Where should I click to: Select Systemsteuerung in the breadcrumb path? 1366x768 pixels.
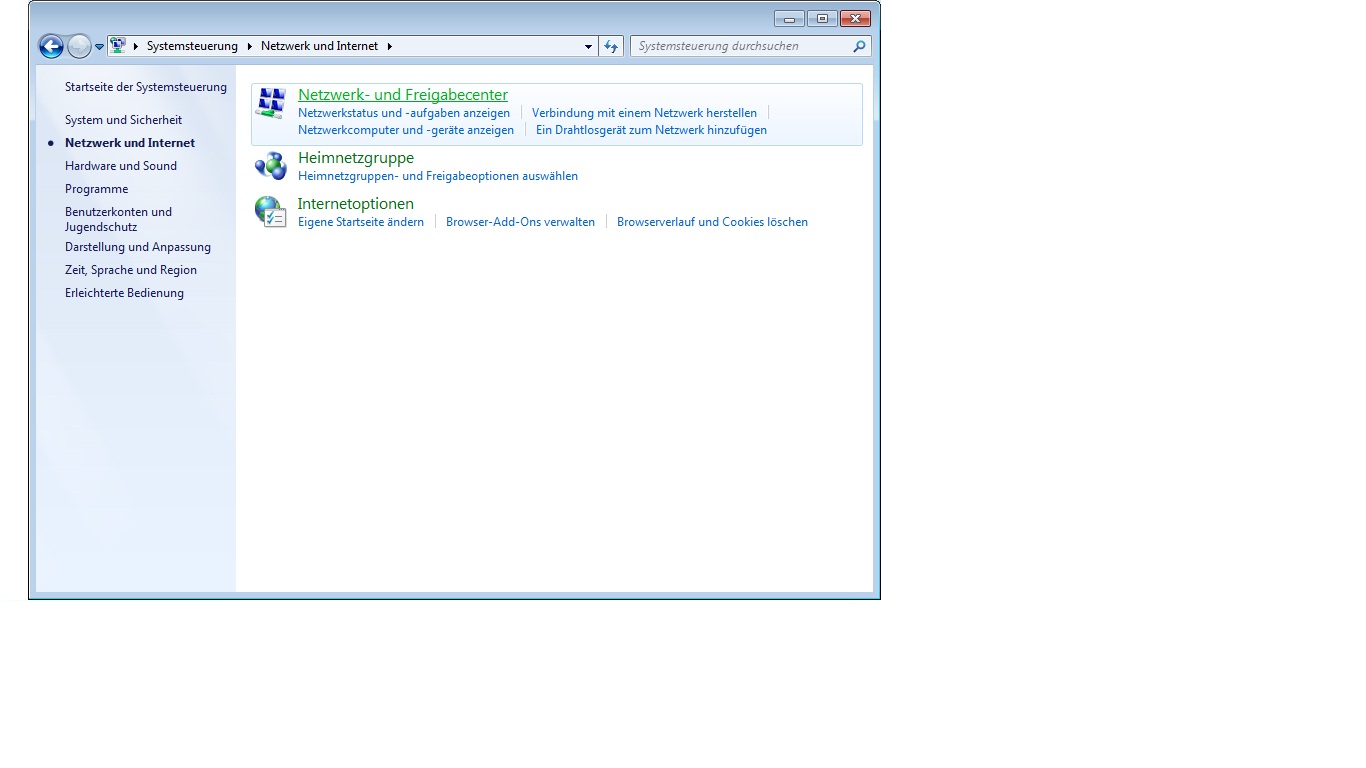pos(192,46)
